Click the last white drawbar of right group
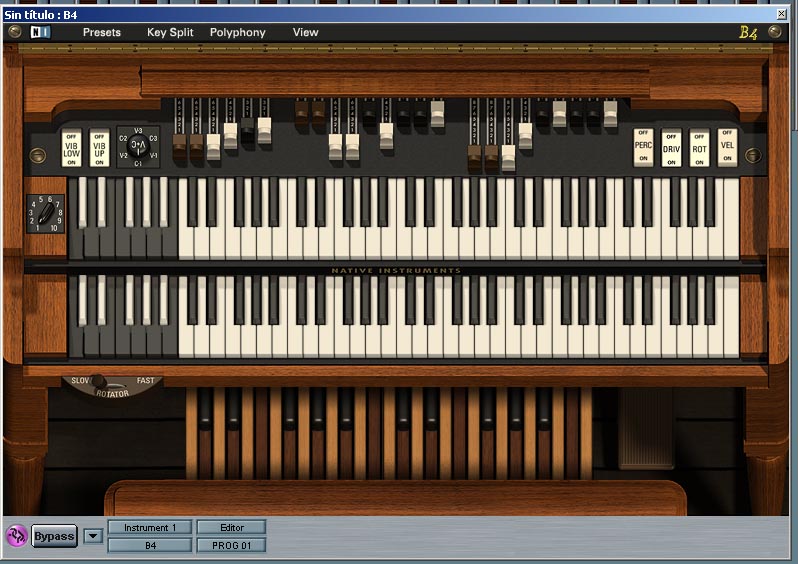Viewport: 798px width, 564px height. (611, 112)
